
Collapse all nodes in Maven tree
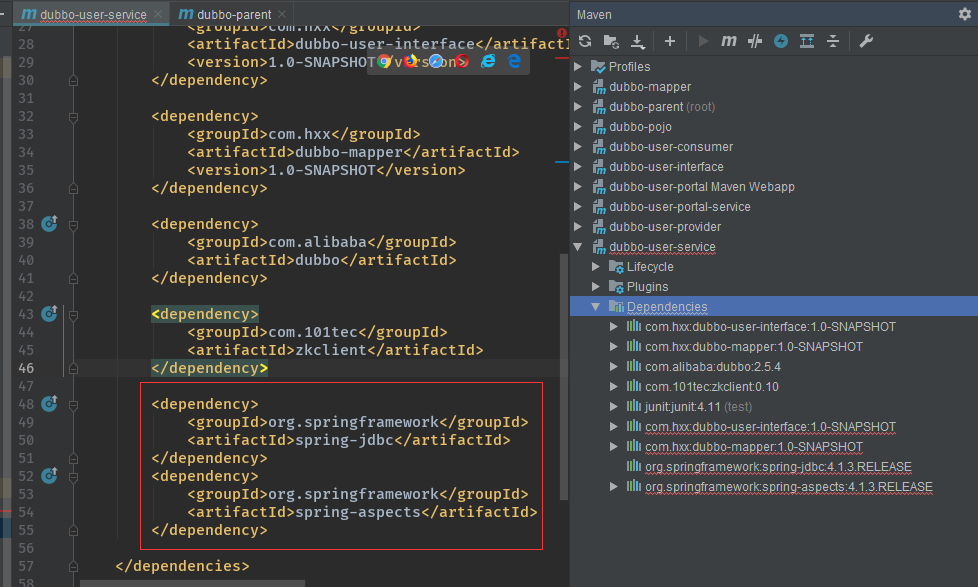point(833,41)
